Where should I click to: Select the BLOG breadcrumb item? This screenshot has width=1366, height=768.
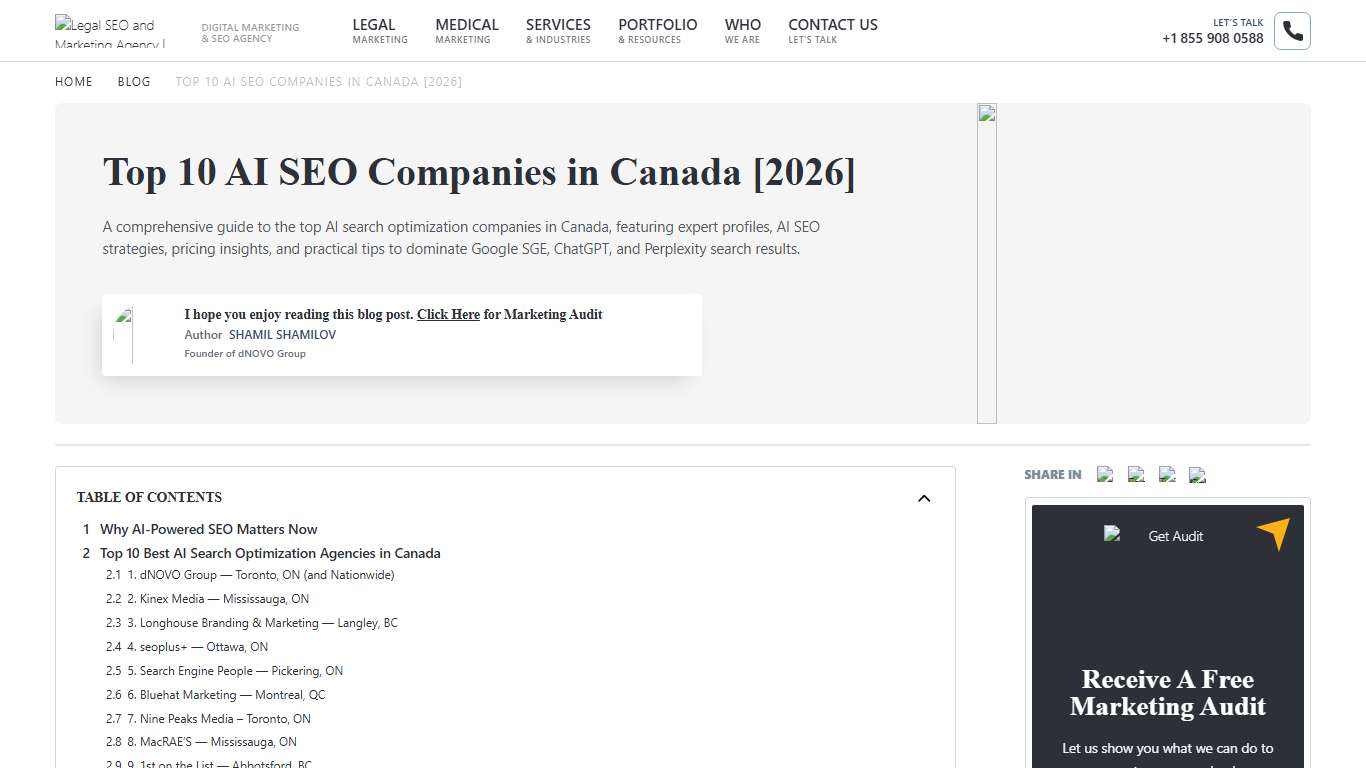[x=134, y=81]
